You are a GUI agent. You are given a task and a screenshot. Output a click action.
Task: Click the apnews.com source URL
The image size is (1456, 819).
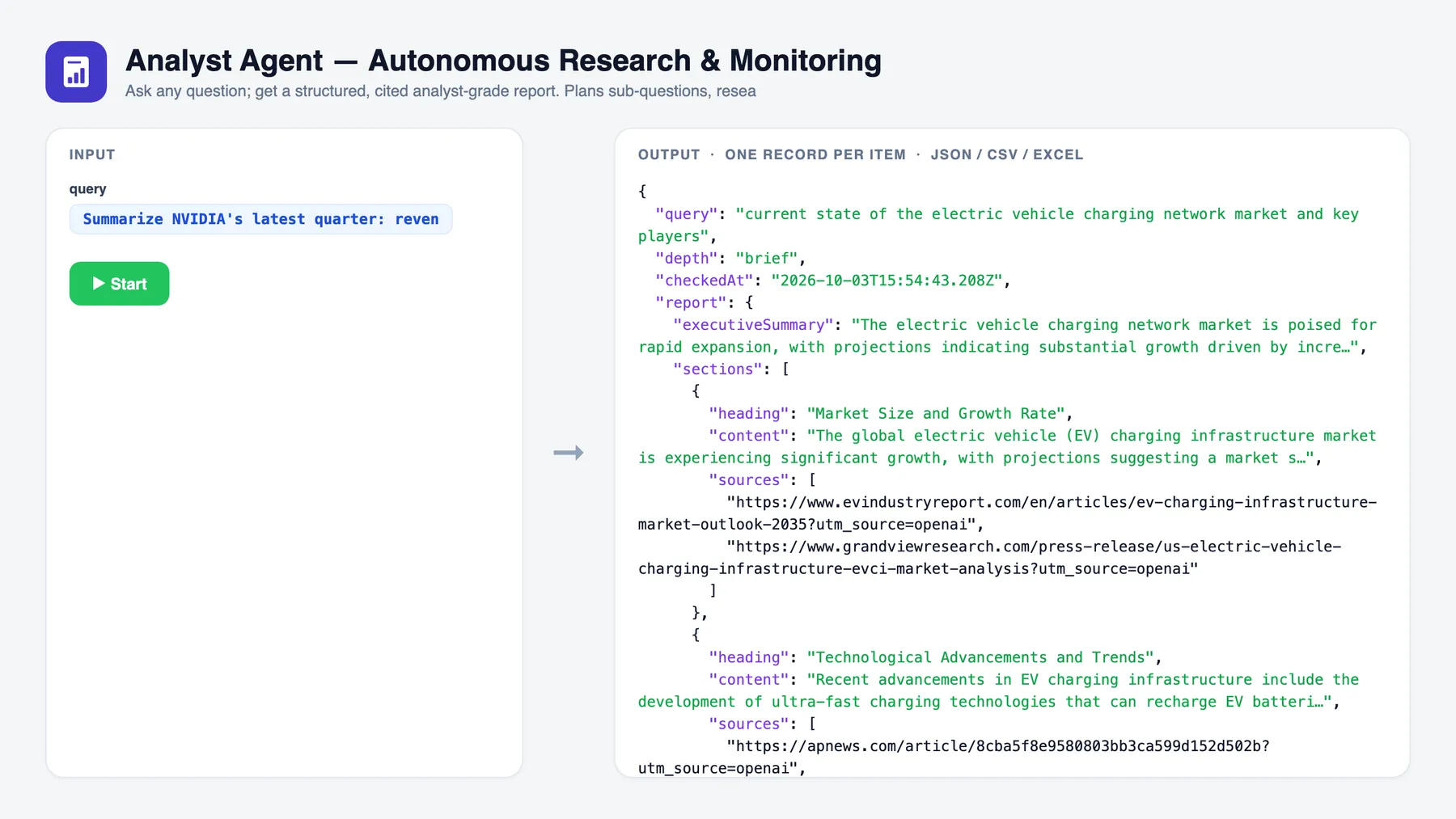[x=954, y=758]
